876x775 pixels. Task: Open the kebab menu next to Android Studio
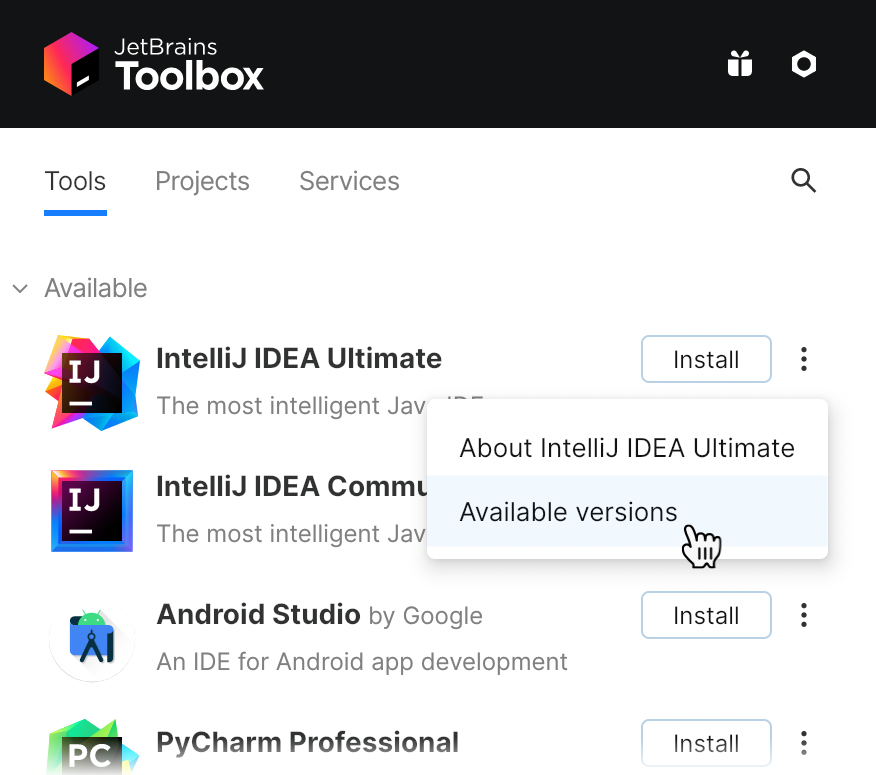803,615
